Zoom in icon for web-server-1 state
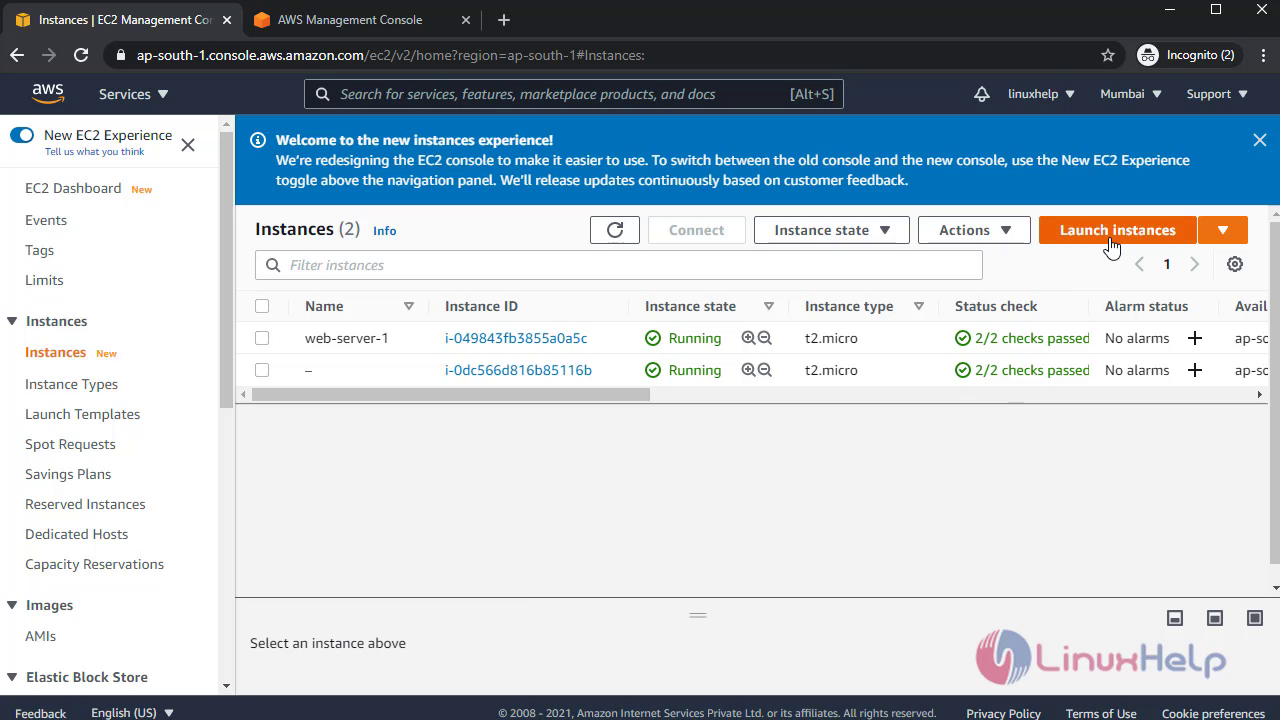The width and height of the screenshot is (1280, 720). [748, 338]
